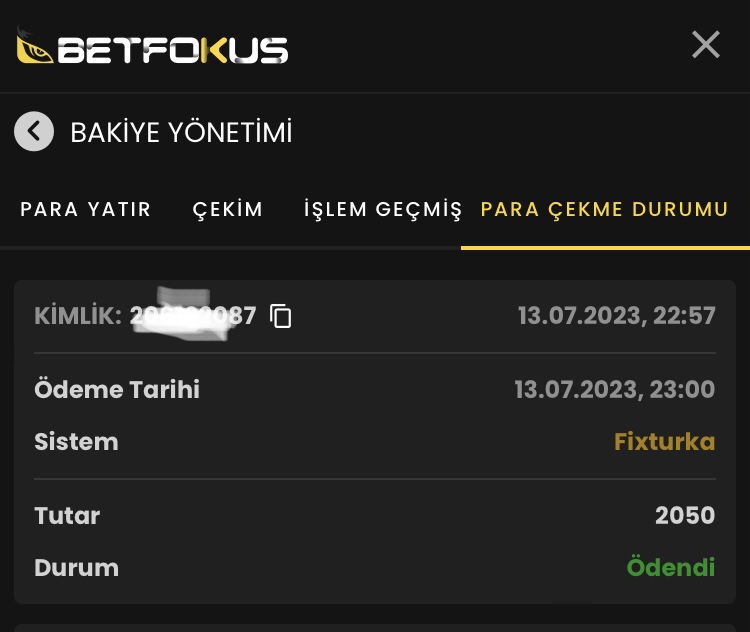Click the Tutar row label
Image resolution: width=750 pixels, height=632 pixels.
click(x=67, y=515)
